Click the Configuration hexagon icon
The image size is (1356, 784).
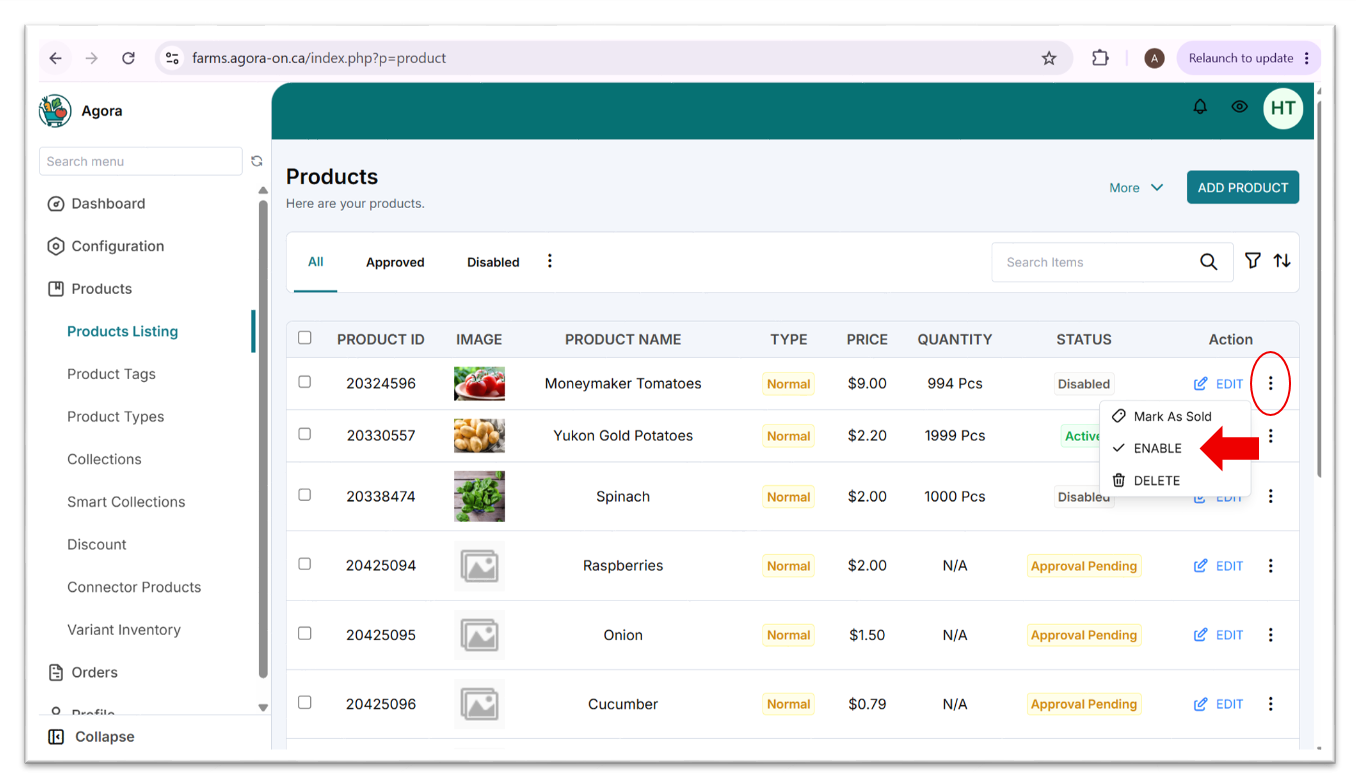56,246
